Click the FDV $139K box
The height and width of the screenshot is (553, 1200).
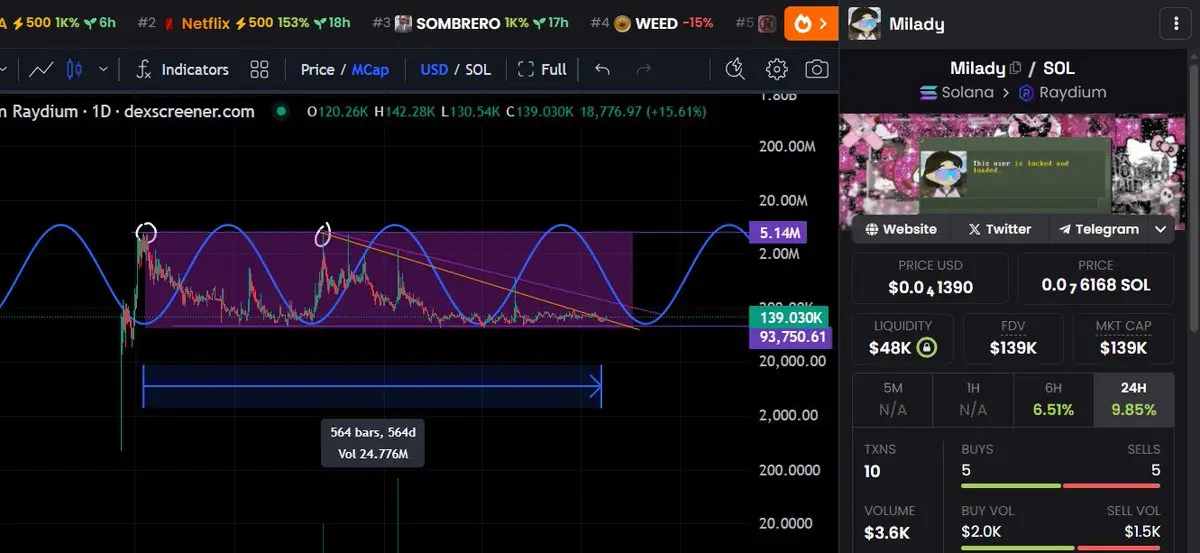1013,339
